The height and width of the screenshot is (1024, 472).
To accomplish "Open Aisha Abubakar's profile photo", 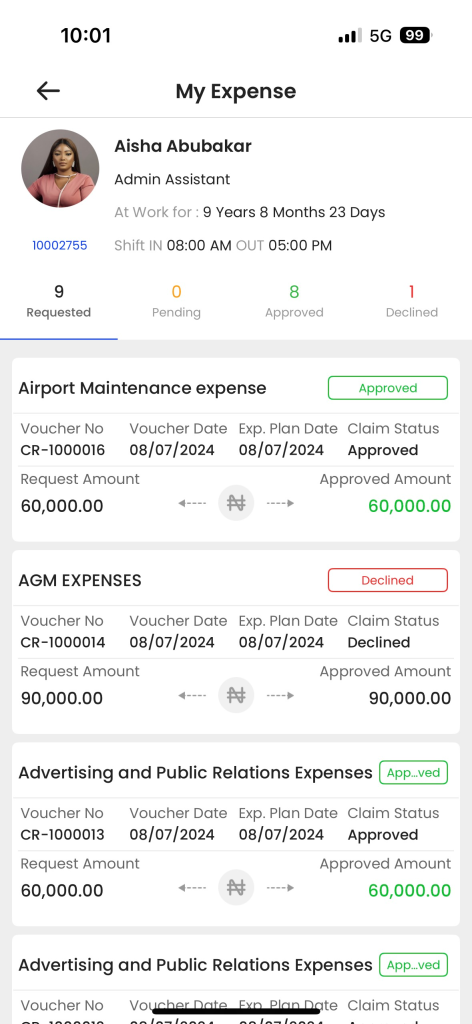I will click(60, 168).
